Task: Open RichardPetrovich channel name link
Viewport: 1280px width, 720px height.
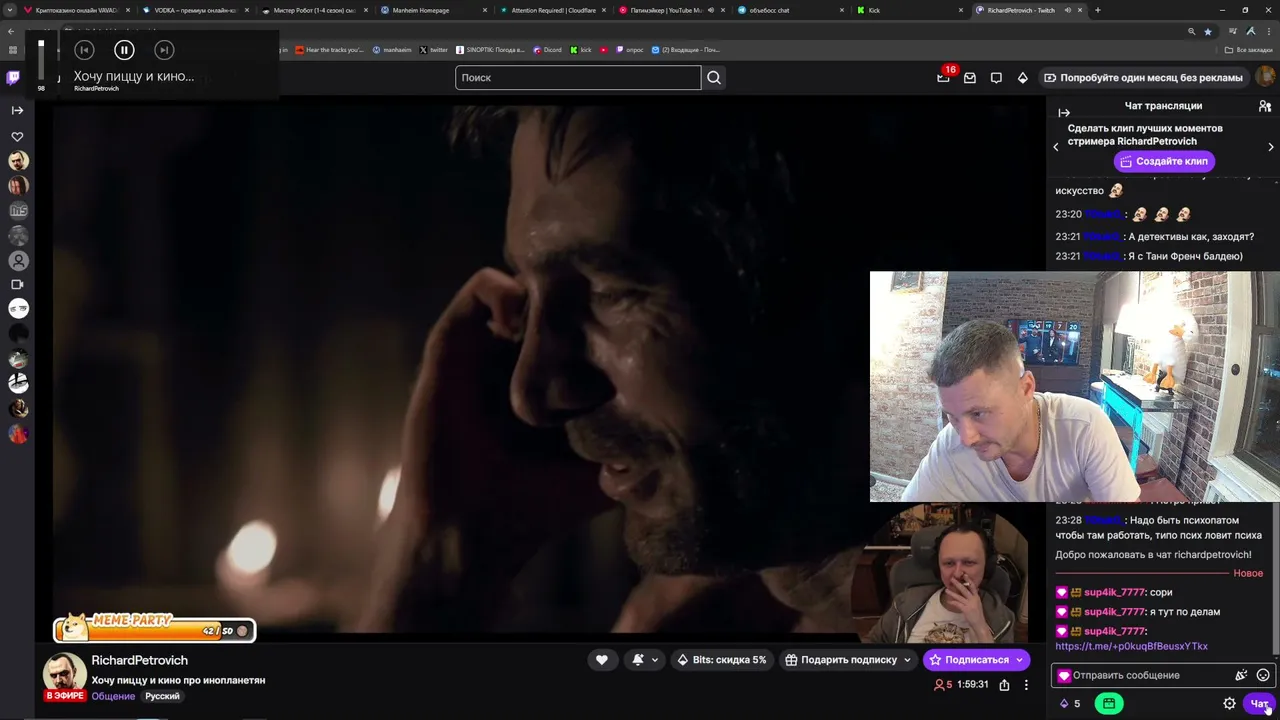Action: pos(140,660)
